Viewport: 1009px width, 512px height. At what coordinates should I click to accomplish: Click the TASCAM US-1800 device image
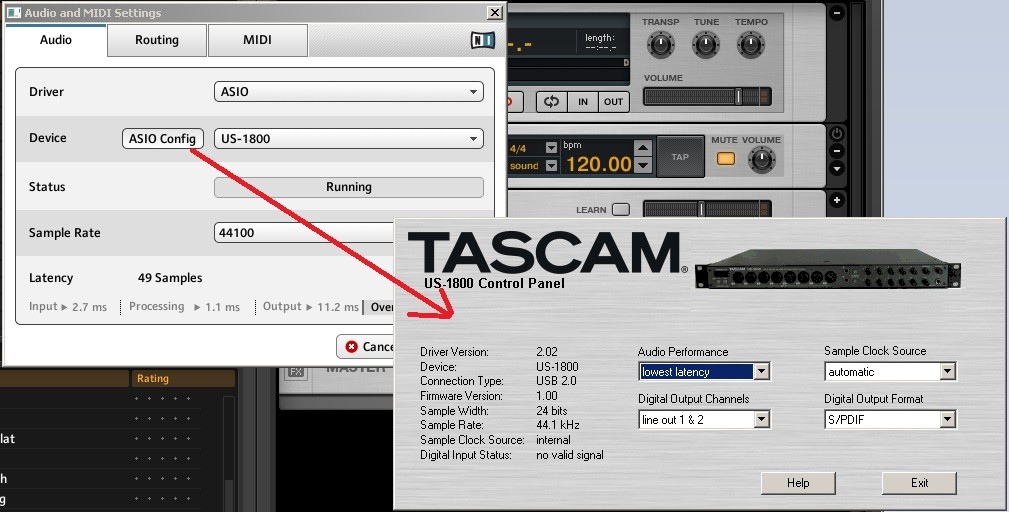(828, 268)
